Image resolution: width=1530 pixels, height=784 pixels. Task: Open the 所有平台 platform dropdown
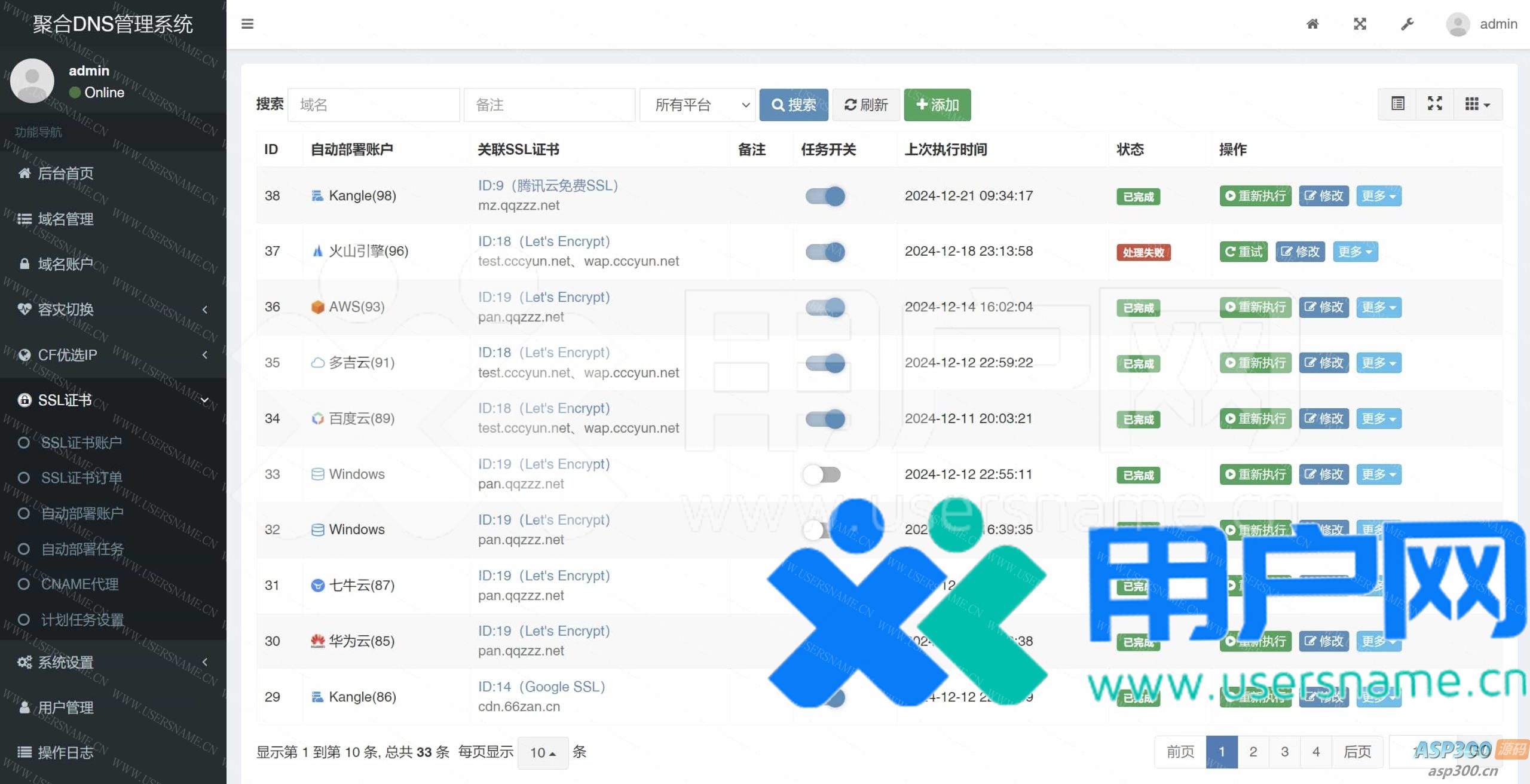point(697,105)
